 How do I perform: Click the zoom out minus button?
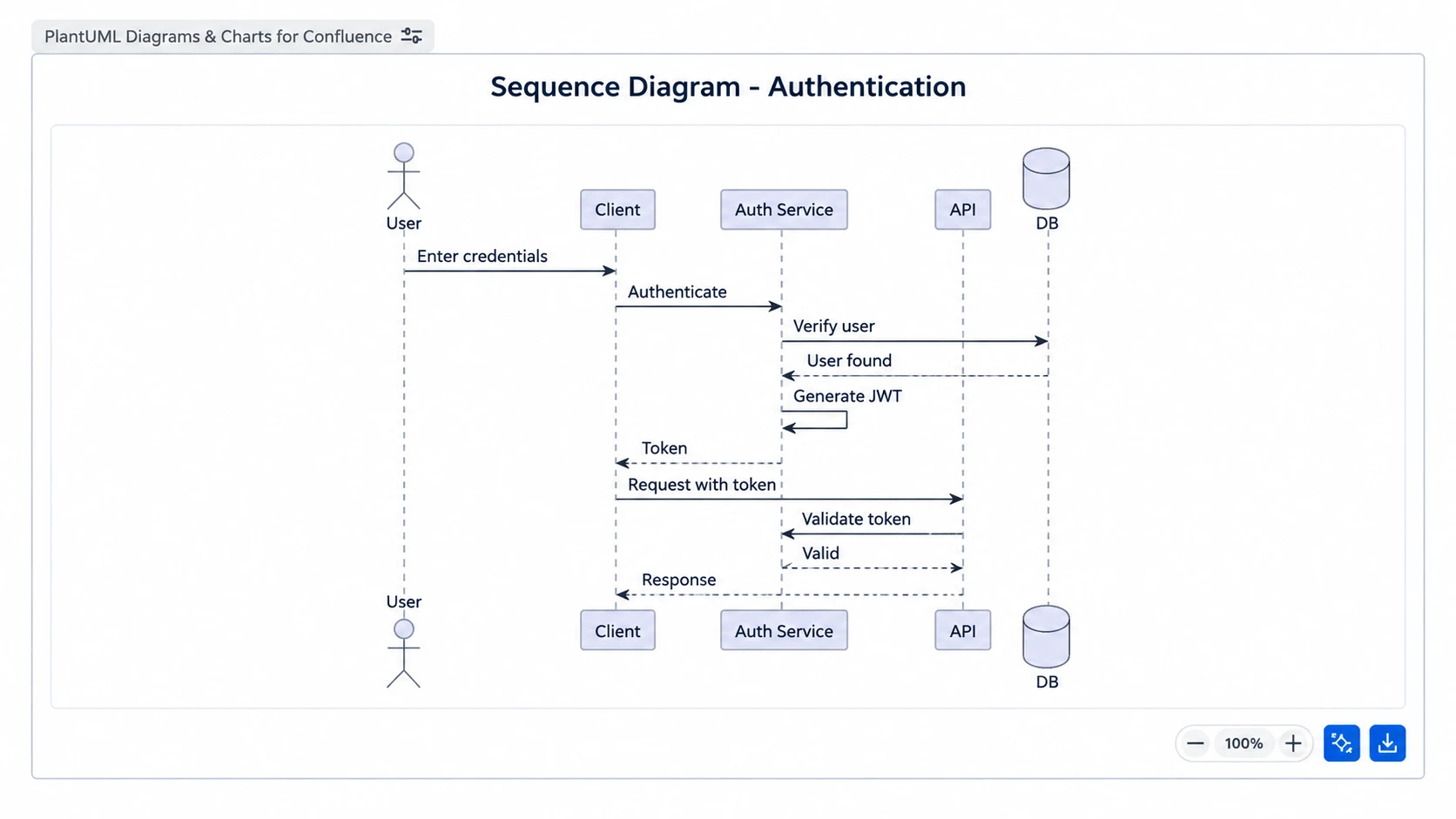point(1196,743)
